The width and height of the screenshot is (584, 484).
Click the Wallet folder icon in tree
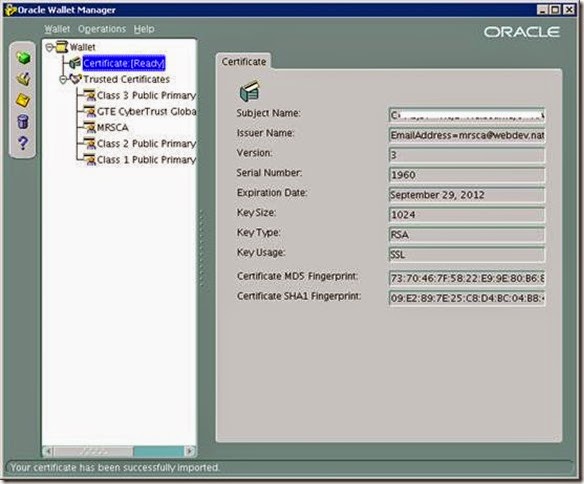62,47
